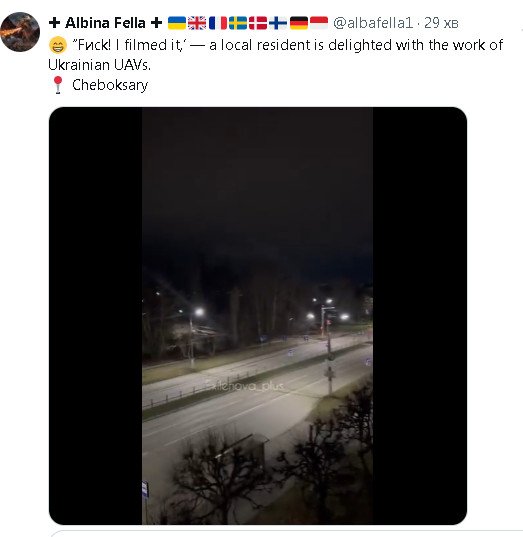Click the cross symbol before Albina
Screen dimensions: 523x537
[54, 23]
